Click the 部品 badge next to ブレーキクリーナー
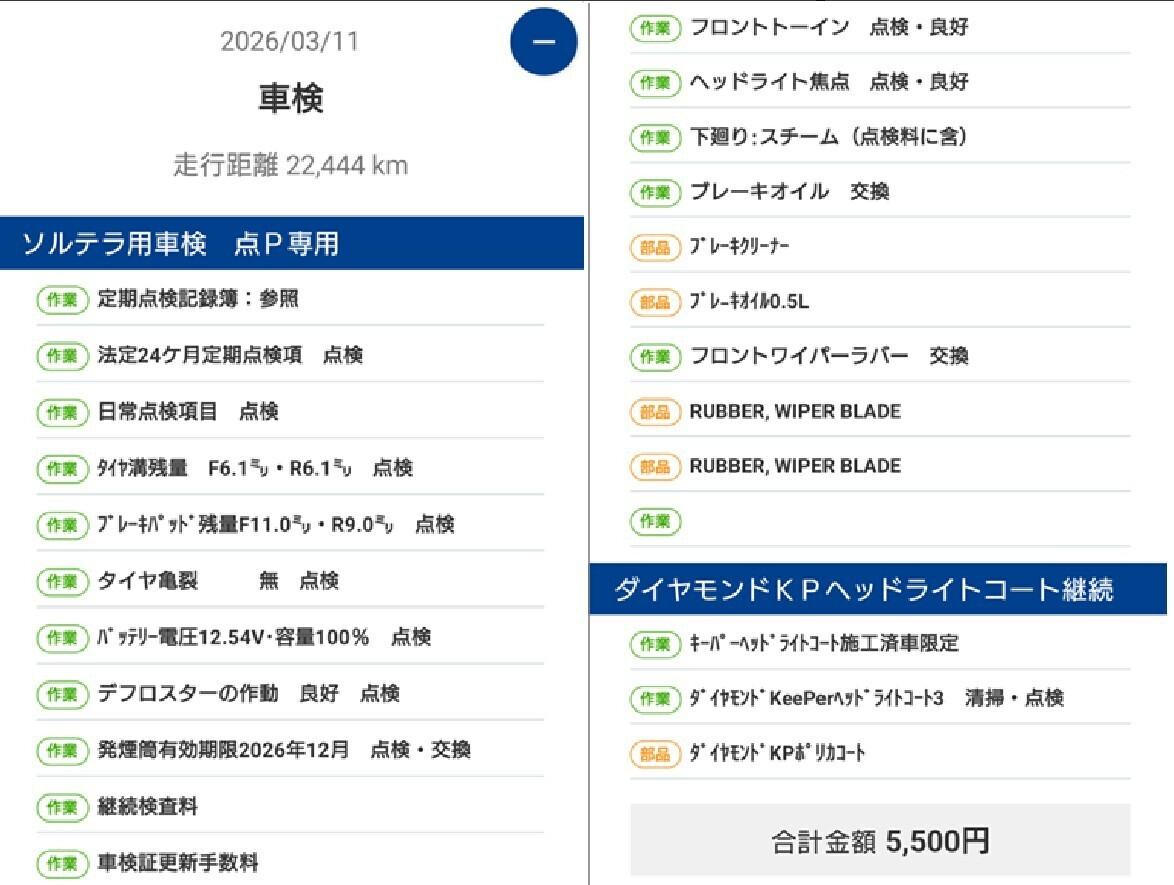Screen dimensions: 1174x885 (x=655, y=247)
